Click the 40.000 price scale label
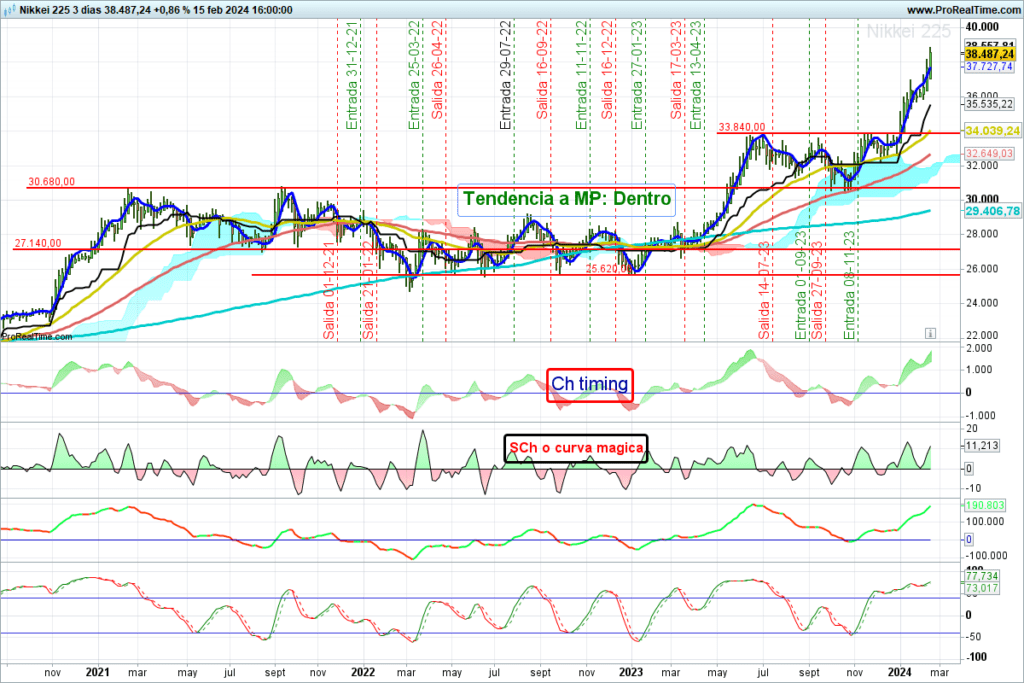This screenshot has height=683, width=1024. tap(982, 27)
